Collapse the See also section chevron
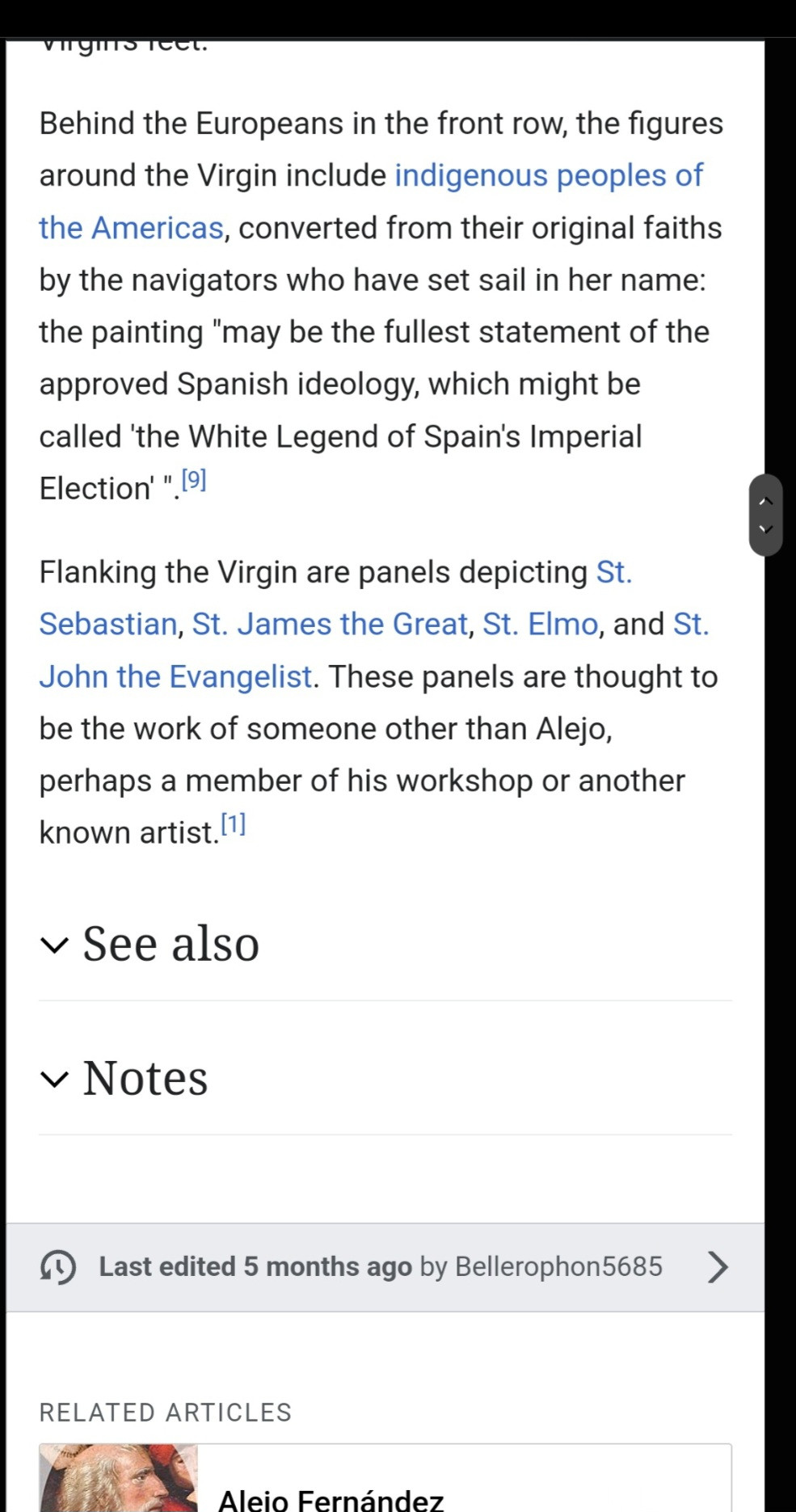This screenshot has width=796, height=1512. click(54, 945)
